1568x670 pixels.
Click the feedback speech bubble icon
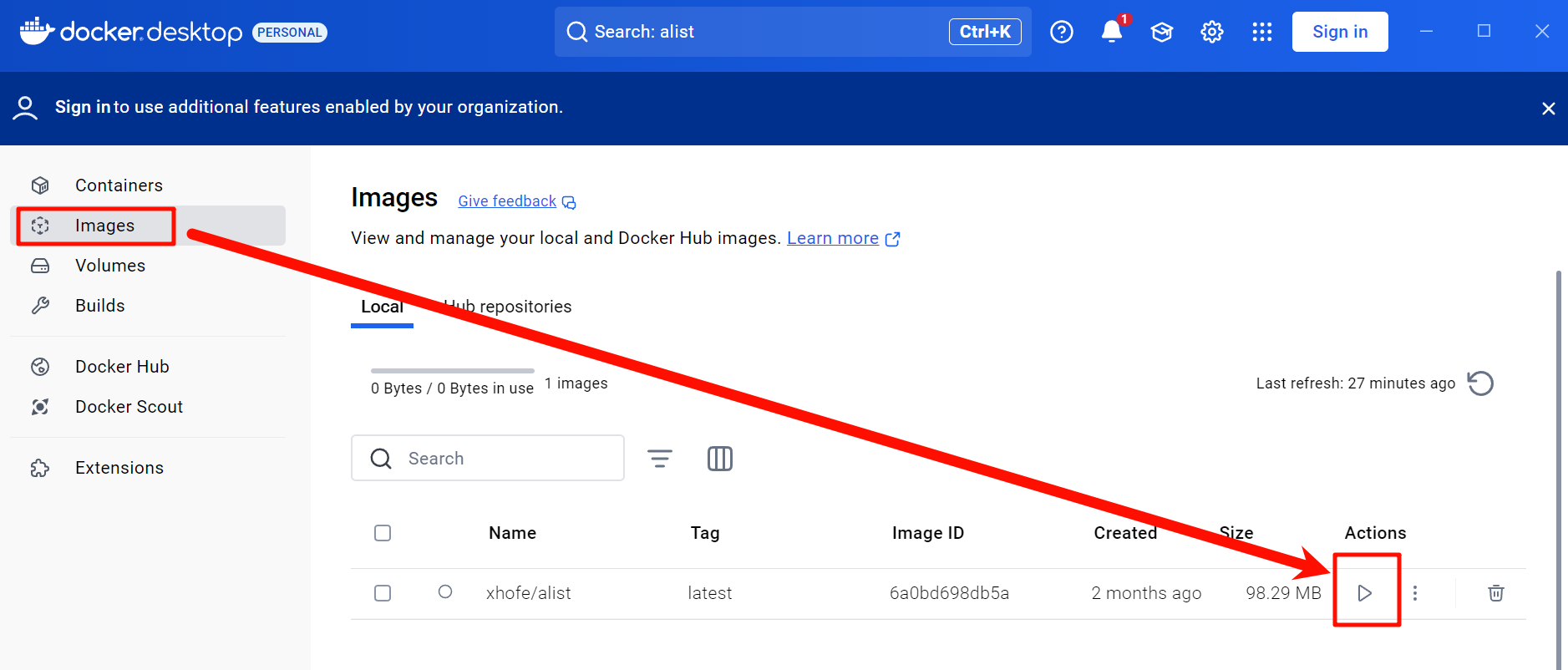tap(569, 202)
